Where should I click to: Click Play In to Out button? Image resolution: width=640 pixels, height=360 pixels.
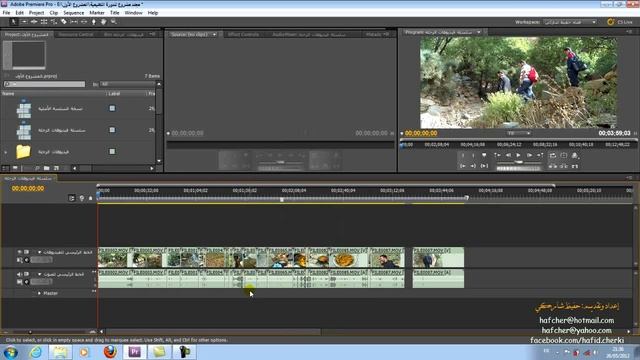[x=484, y=166]
